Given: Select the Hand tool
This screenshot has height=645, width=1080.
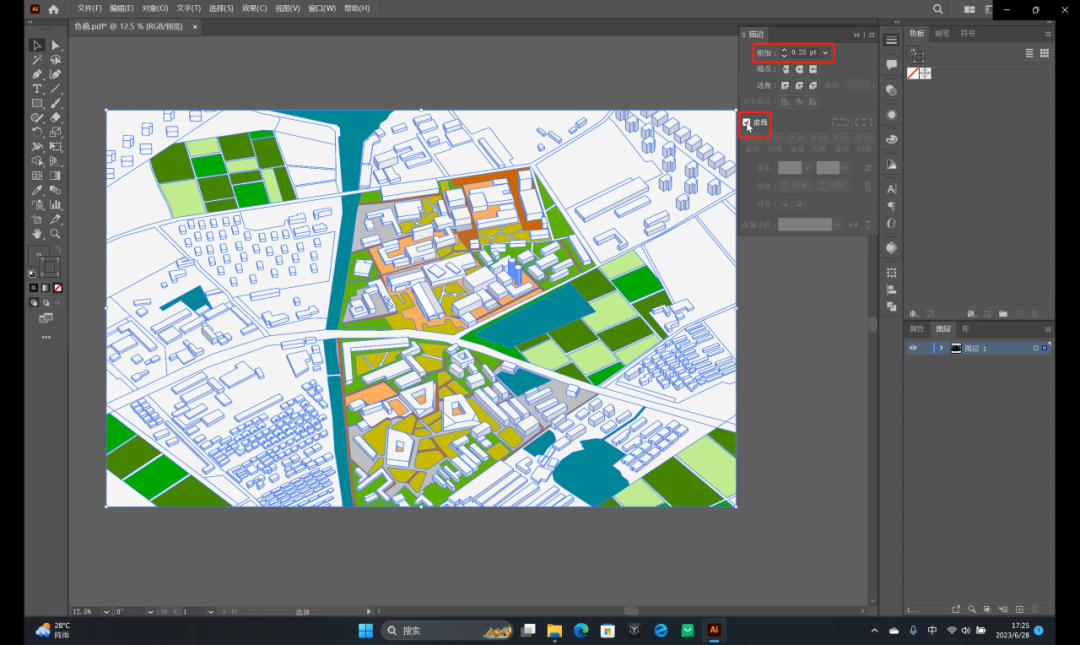Looking at the screenshot, I should point(37,234).
